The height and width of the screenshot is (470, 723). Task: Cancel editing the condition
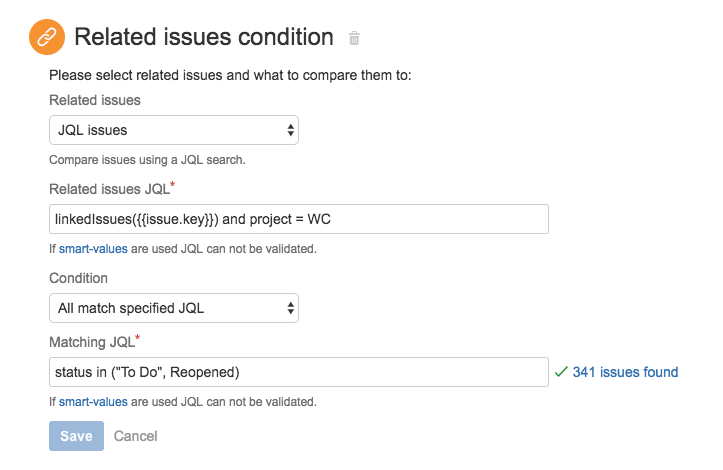coord(135,436)
